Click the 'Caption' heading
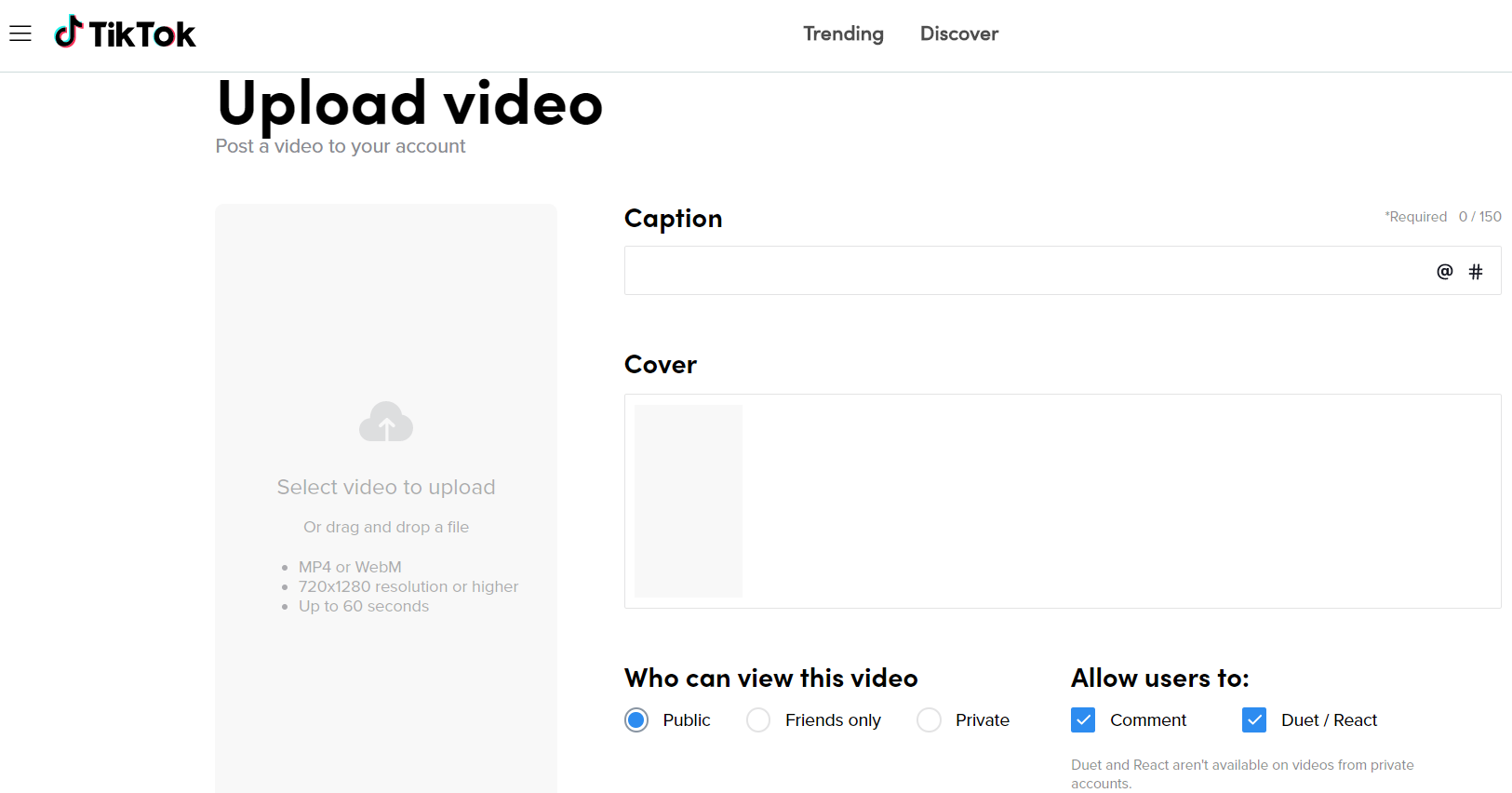The width and height of the screenshot is (1512, 793). 674,219
